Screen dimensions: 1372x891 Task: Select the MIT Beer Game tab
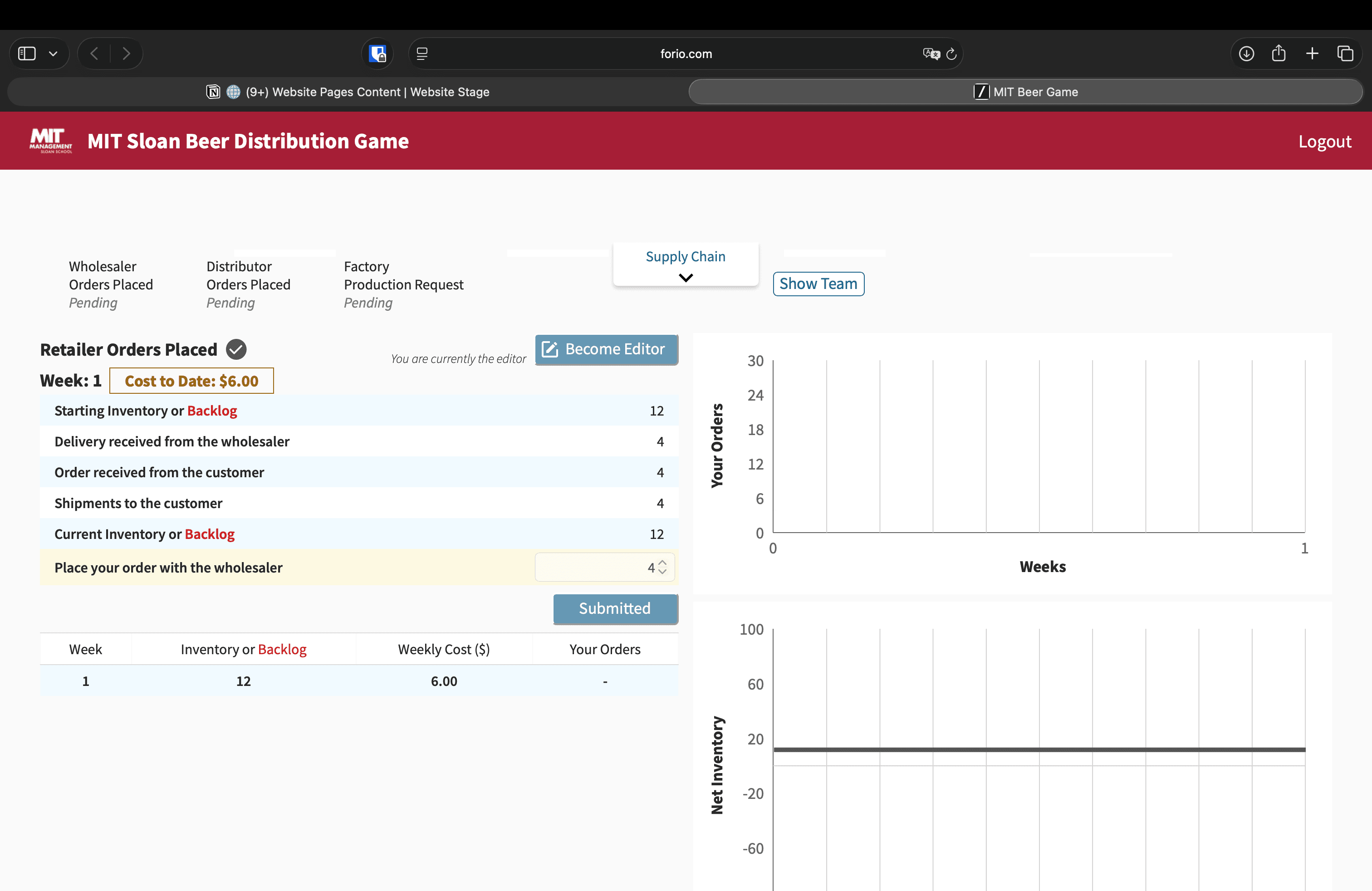[1025, 92]
